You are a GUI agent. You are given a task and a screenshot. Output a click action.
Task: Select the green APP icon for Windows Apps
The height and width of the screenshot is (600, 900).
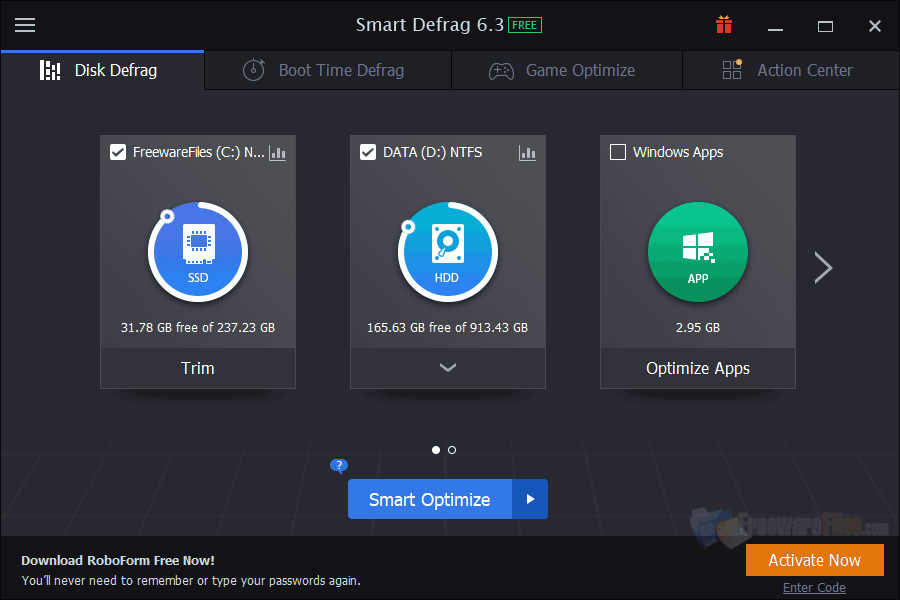[x=697, y=252]
